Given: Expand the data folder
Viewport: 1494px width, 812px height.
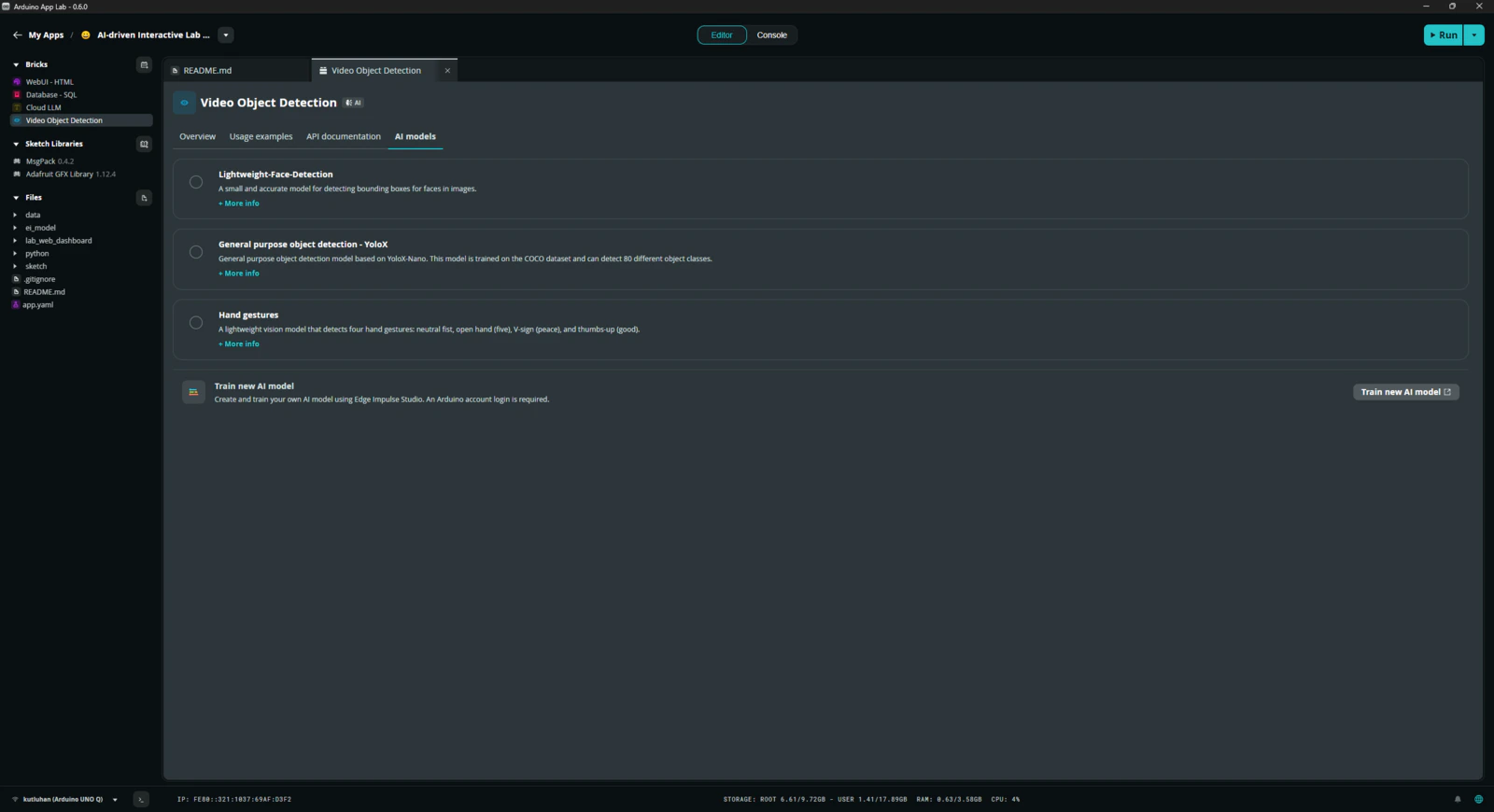Looking at the screenshot, I should 15,216.
